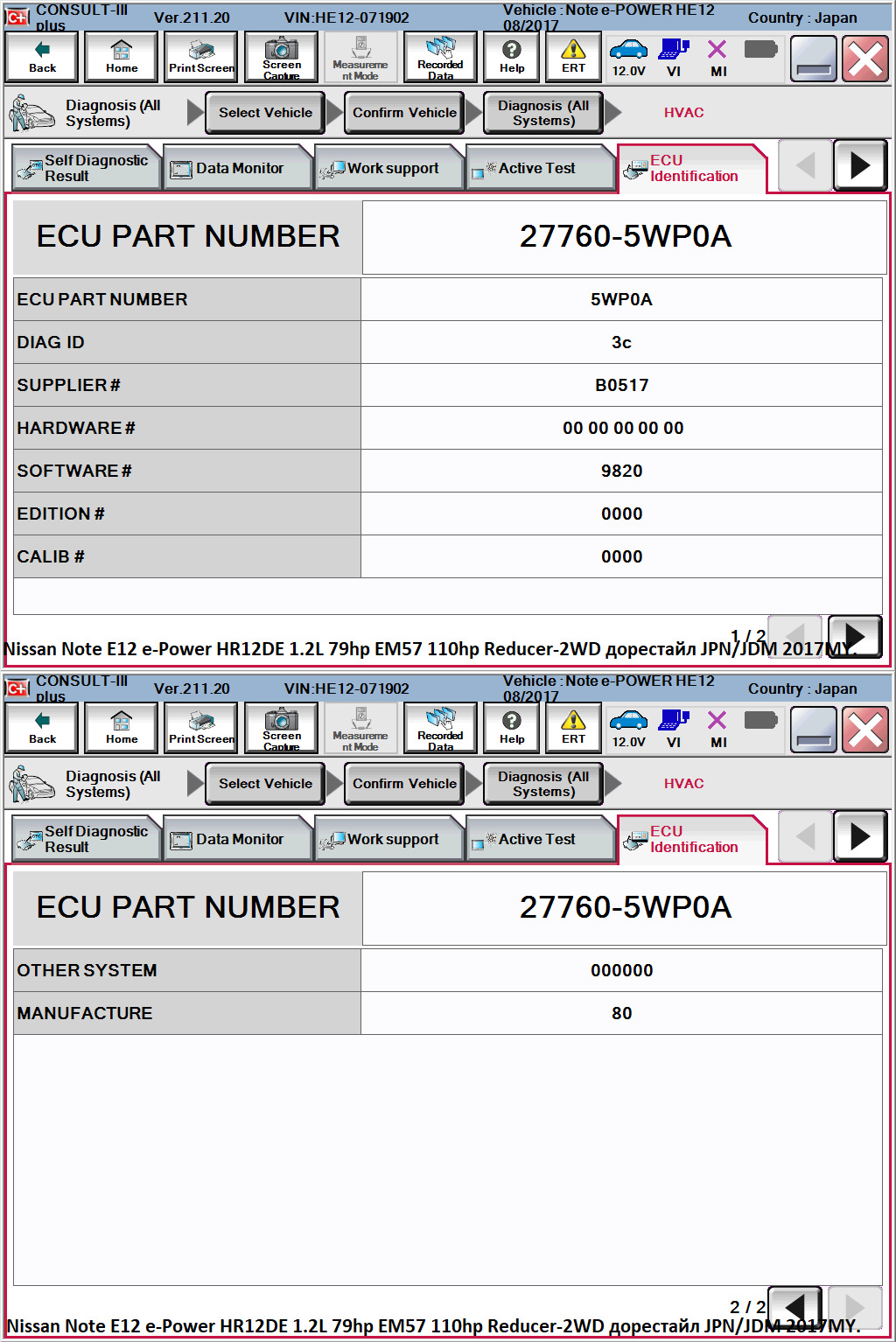
Task: Open Work support tab on page 1/2 screen
Action: [388, 168]
